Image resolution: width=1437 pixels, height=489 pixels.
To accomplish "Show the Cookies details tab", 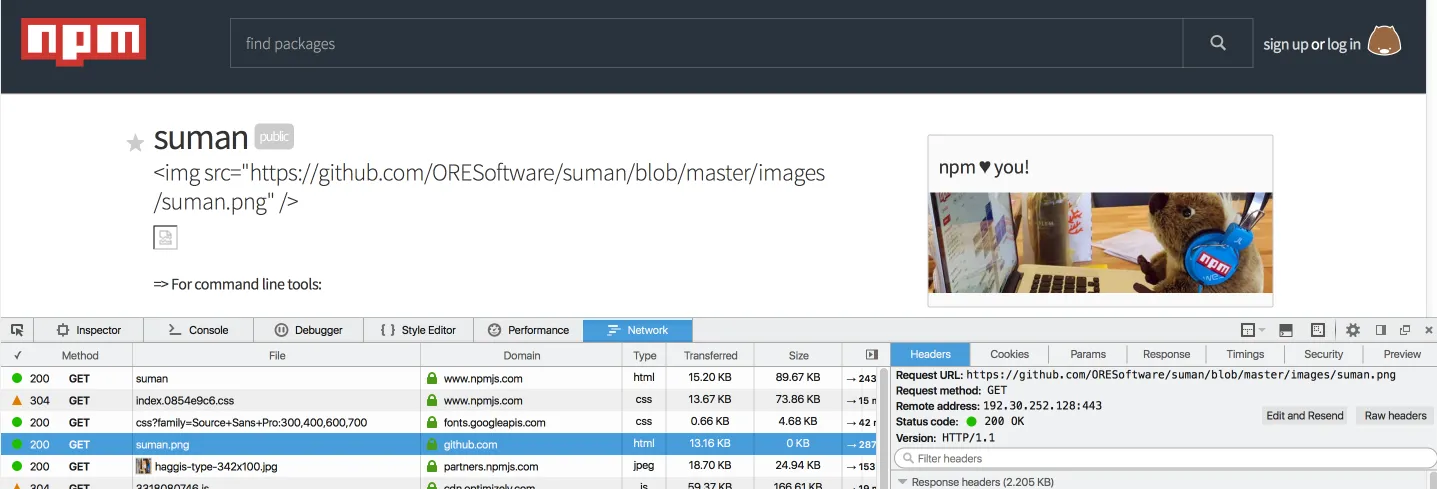I will tap(1009, 354).
